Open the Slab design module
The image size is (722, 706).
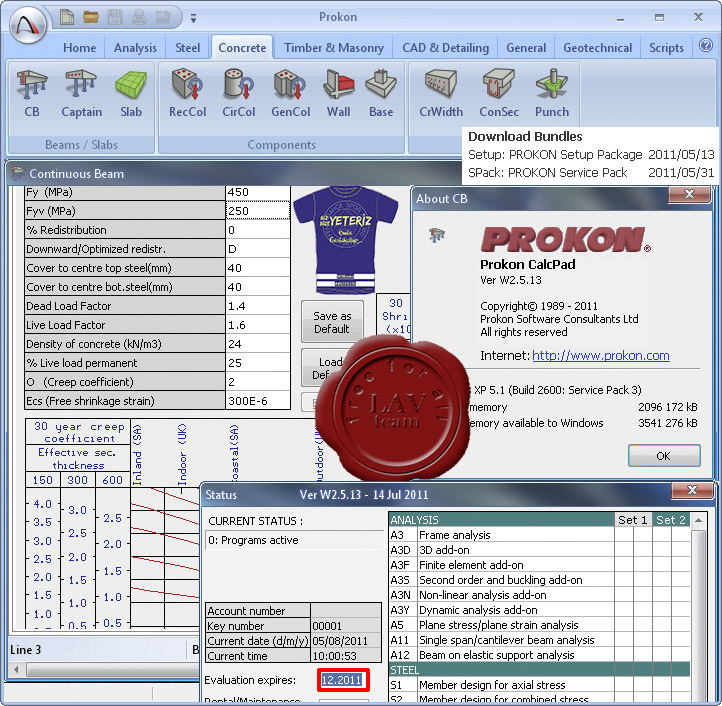coord(131,93)
